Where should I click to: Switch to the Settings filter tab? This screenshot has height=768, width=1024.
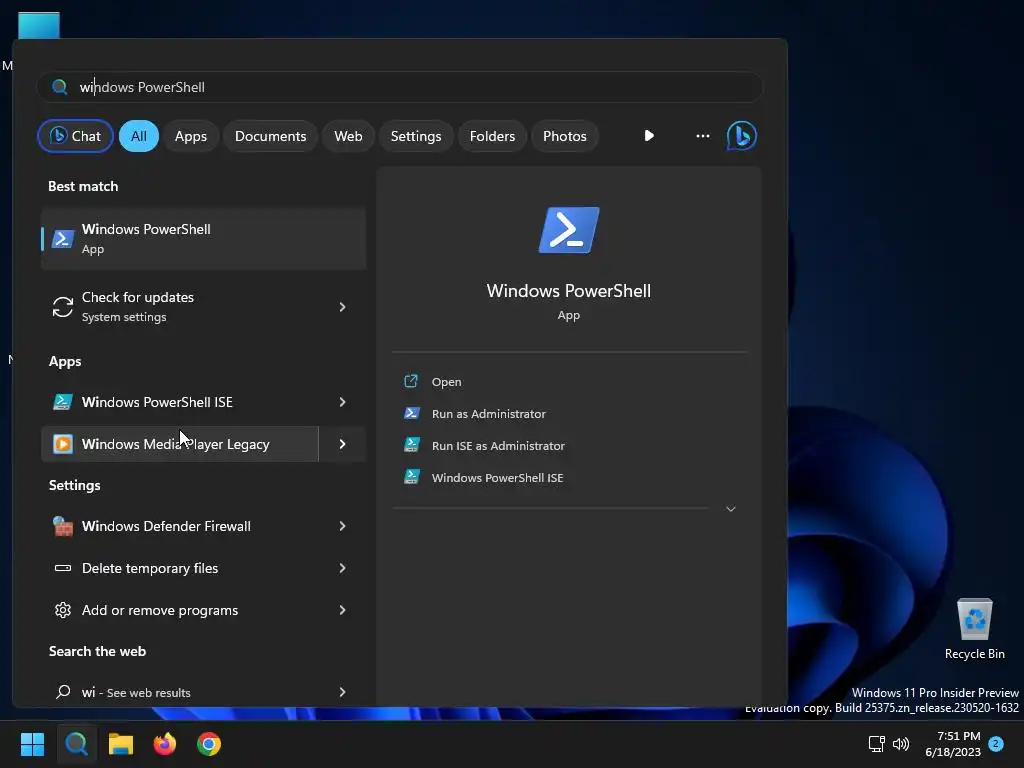coord(416,136)
